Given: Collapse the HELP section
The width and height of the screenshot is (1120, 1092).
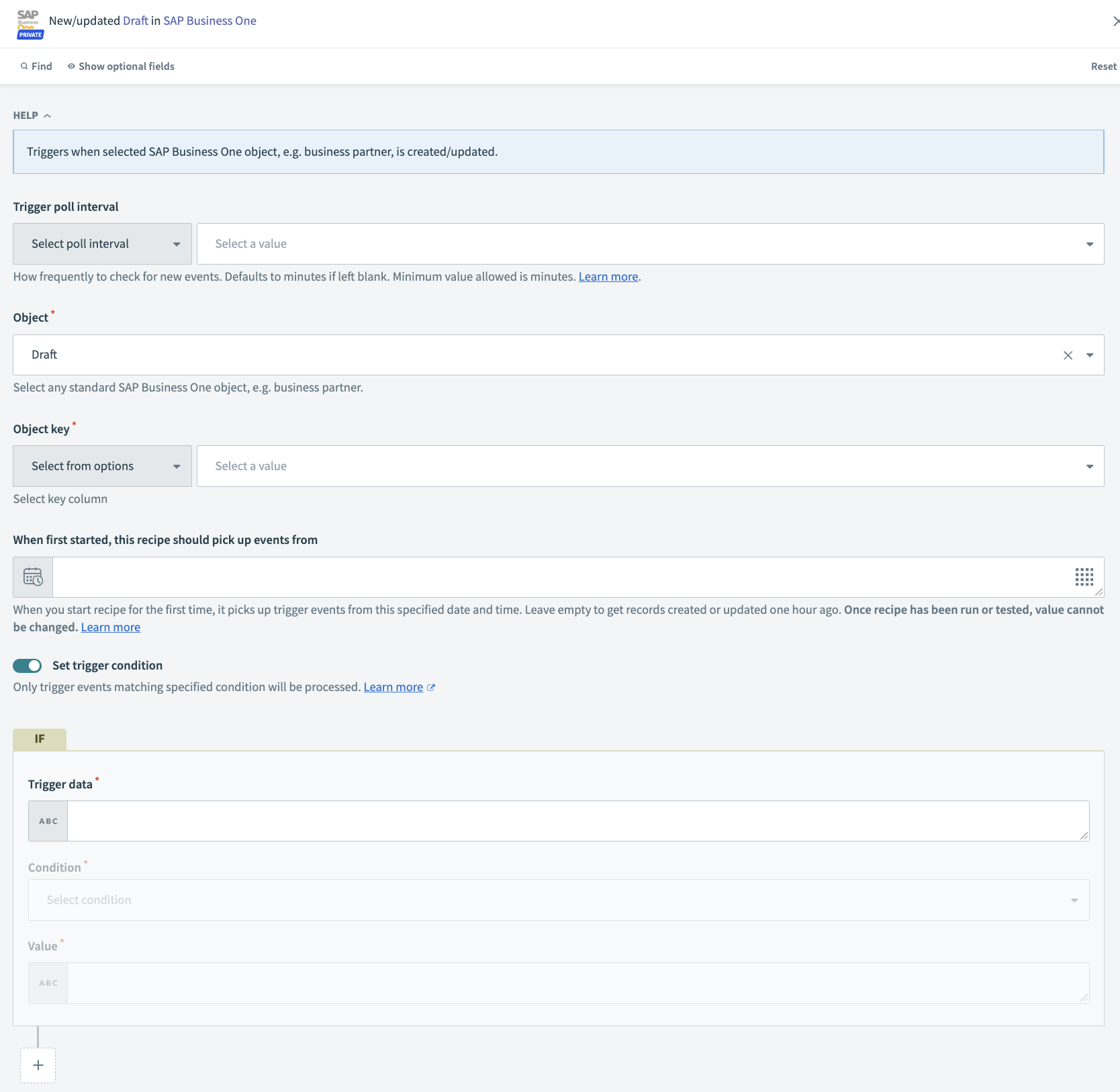Looking at the screenshot, I should pyautogui.click(x=47, y=115).
